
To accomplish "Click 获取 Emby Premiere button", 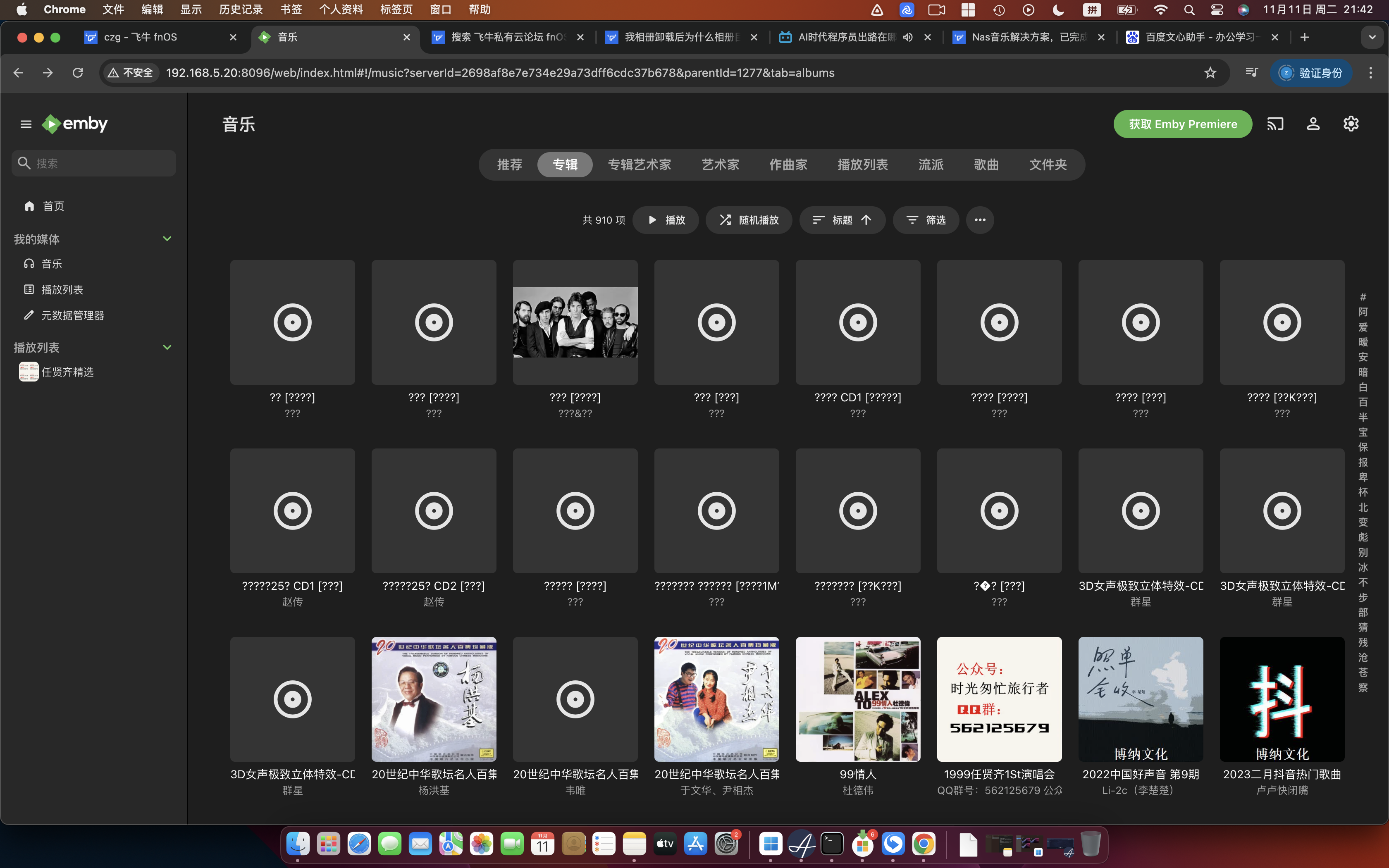I will (x=1182, y=124).
